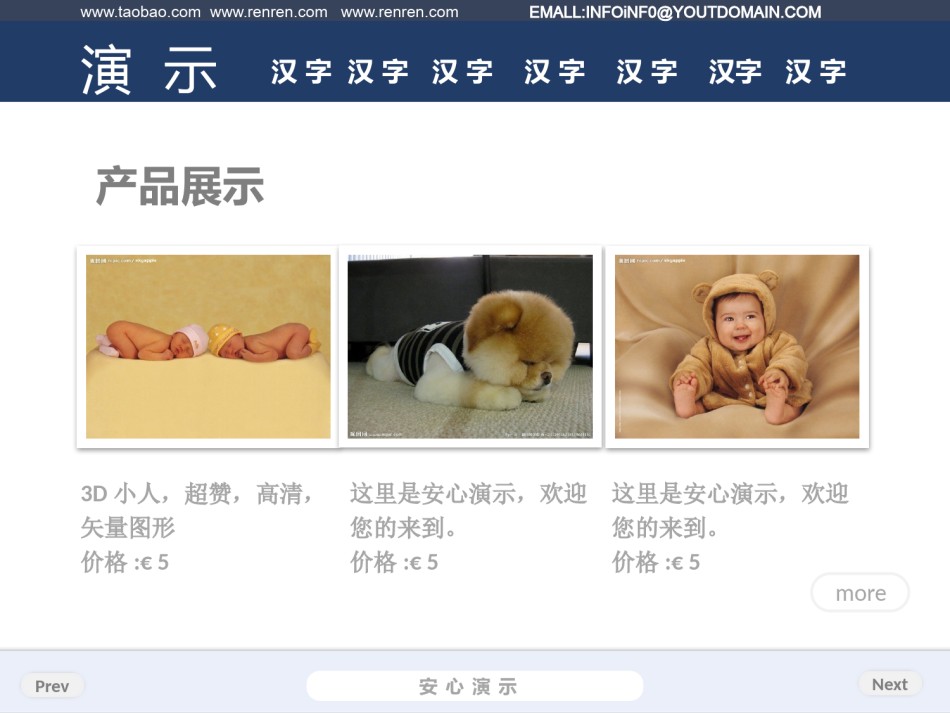Click the 演示 site logo
Viewport: 950px width, 713px height.
[149, 70]
